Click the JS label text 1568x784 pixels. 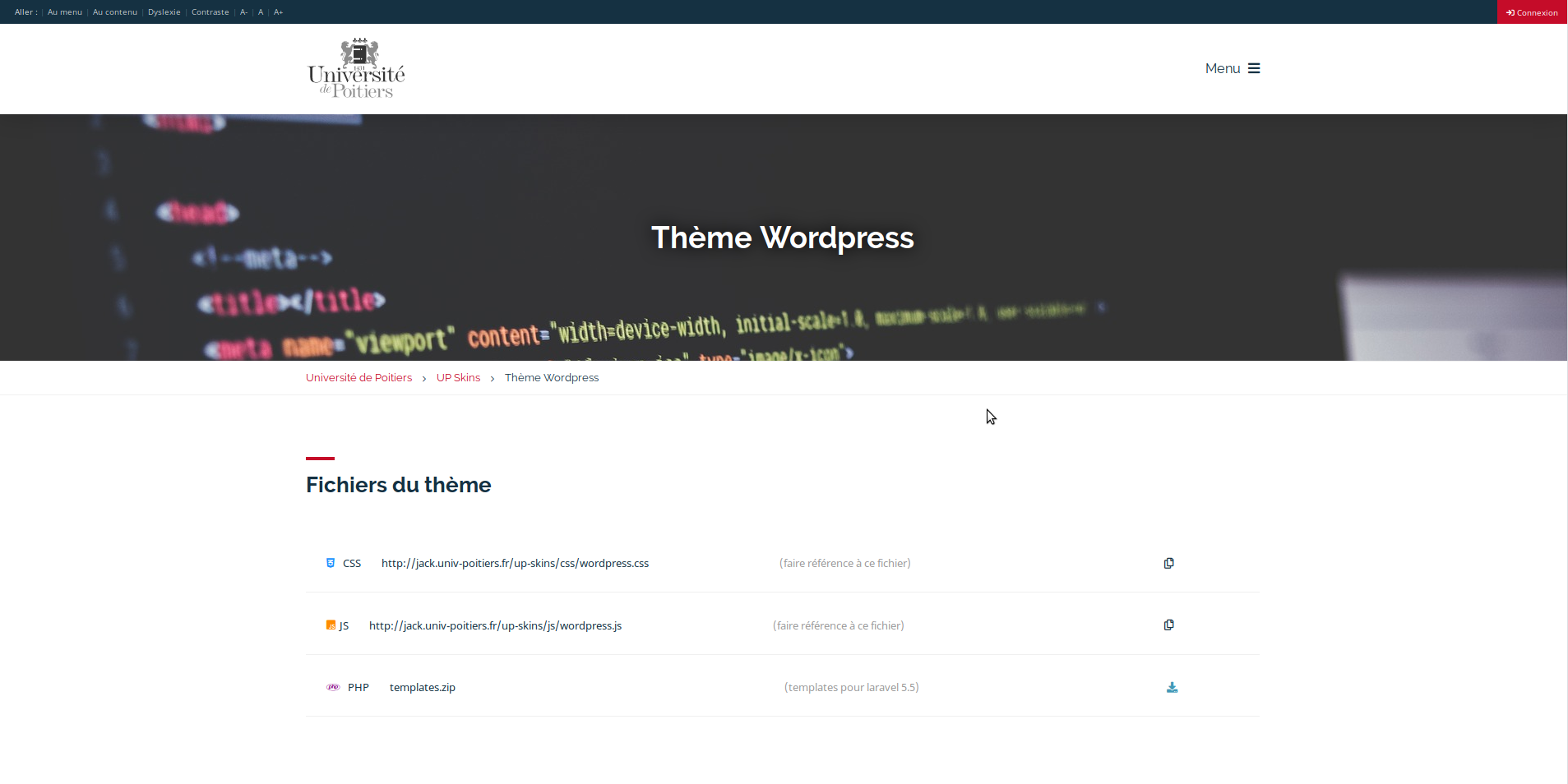pyautogui.click(x=344, y=625)
